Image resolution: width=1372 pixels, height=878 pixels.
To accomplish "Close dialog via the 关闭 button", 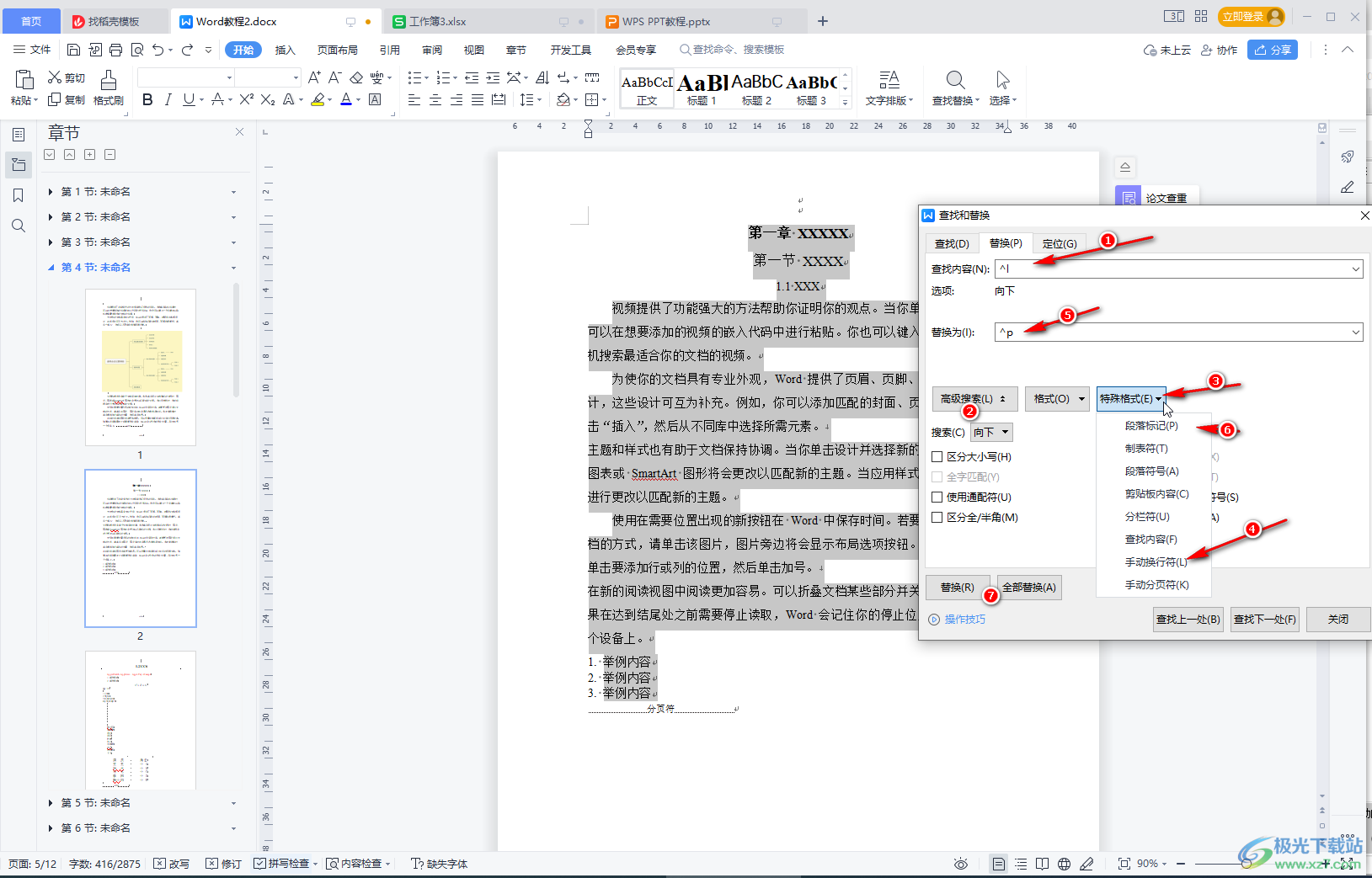I will [x=1338, y=619].
